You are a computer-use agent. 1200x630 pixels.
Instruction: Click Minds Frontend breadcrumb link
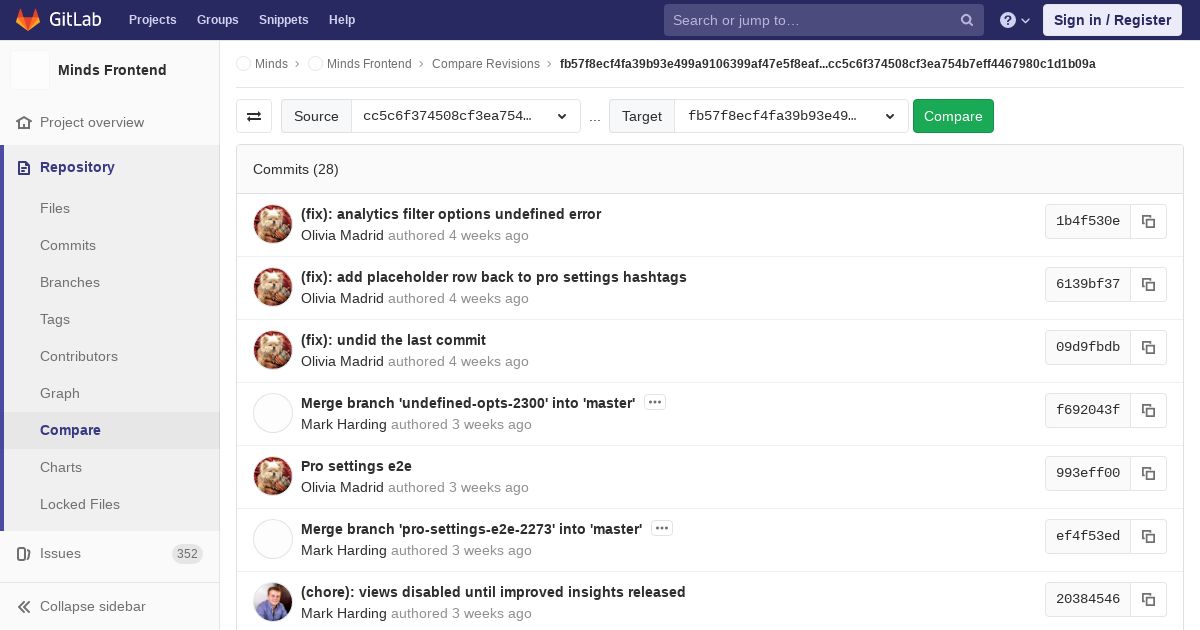coord(369,64)
